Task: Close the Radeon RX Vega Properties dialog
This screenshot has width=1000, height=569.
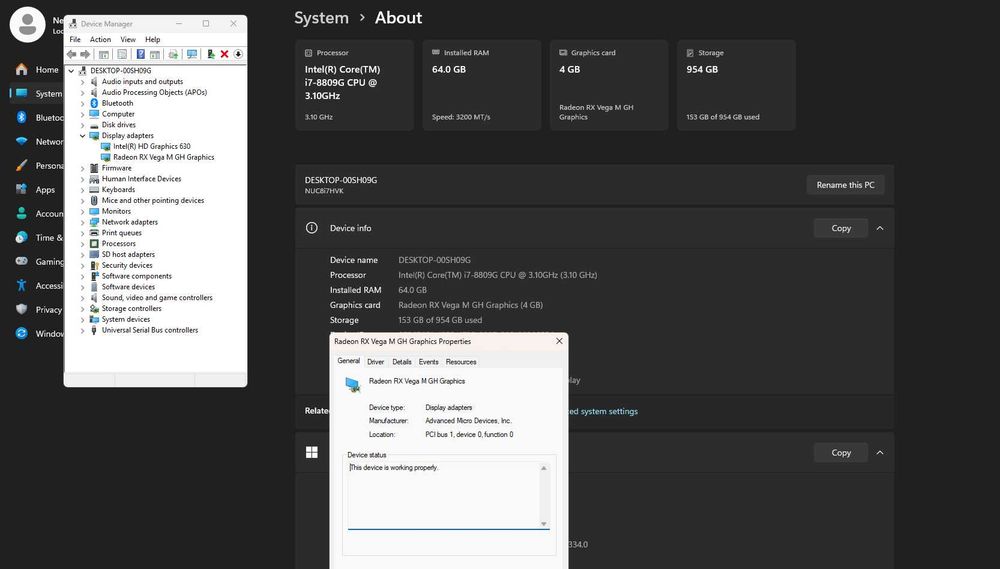Action: tap(559, 341)
